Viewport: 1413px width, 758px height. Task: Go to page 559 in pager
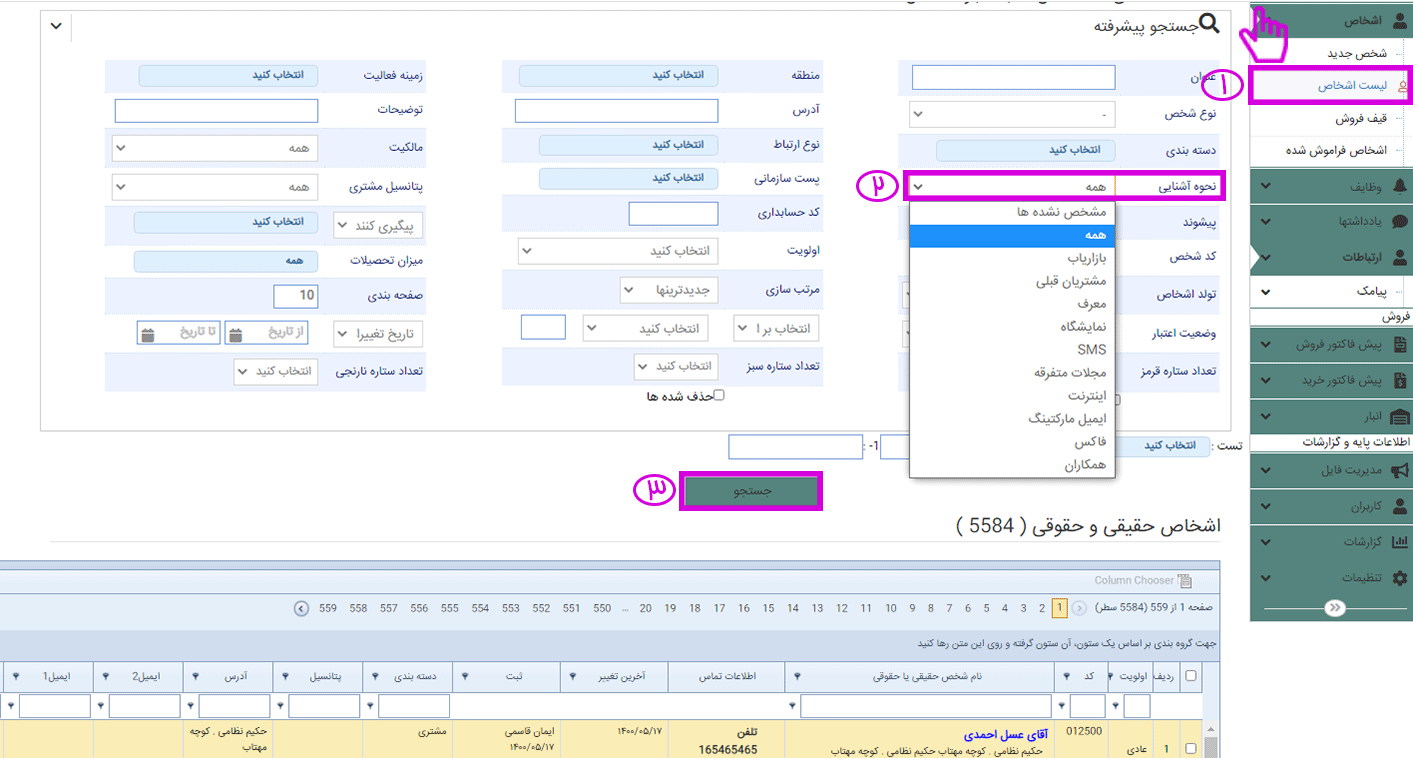pos(328,608)
